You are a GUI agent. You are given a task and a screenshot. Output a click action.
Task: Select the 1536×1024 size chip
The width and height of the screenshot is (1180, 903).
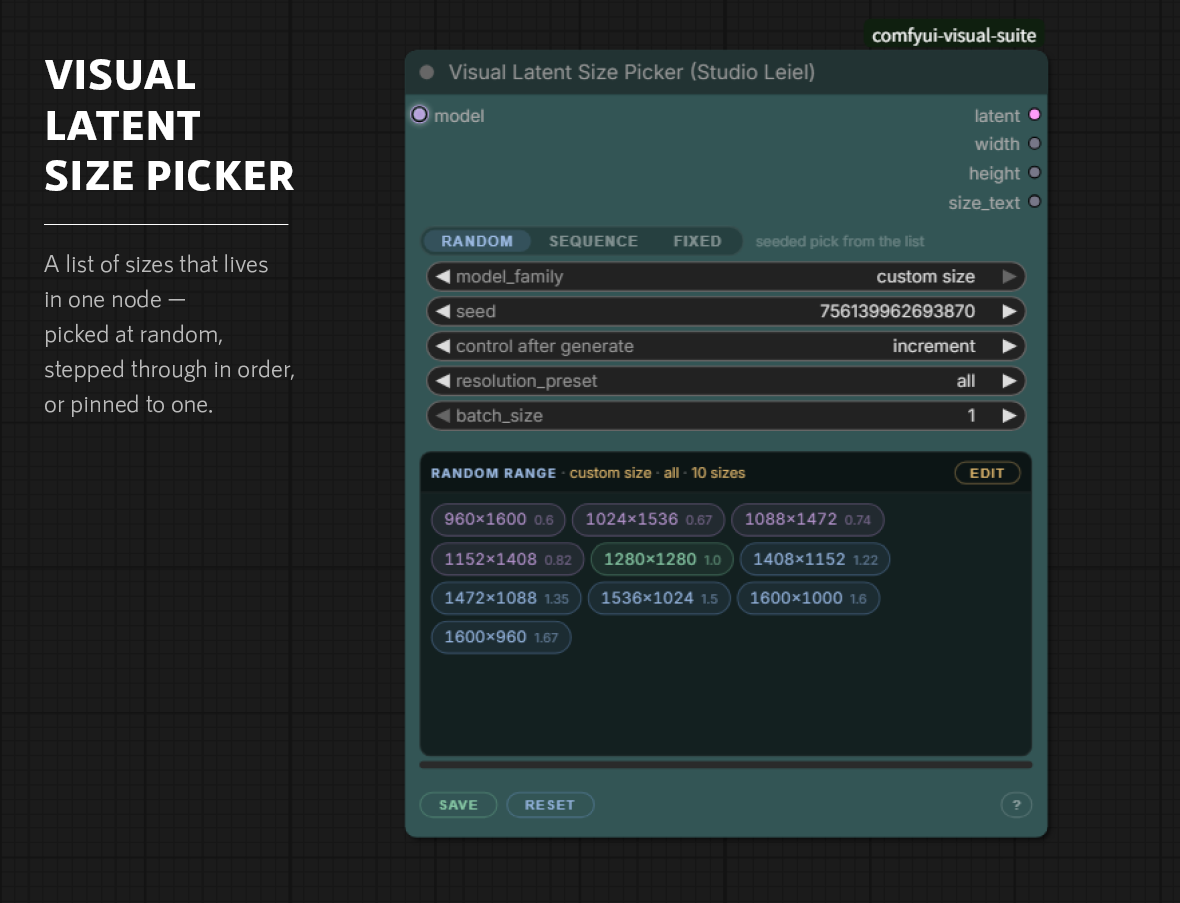[658, 598]
